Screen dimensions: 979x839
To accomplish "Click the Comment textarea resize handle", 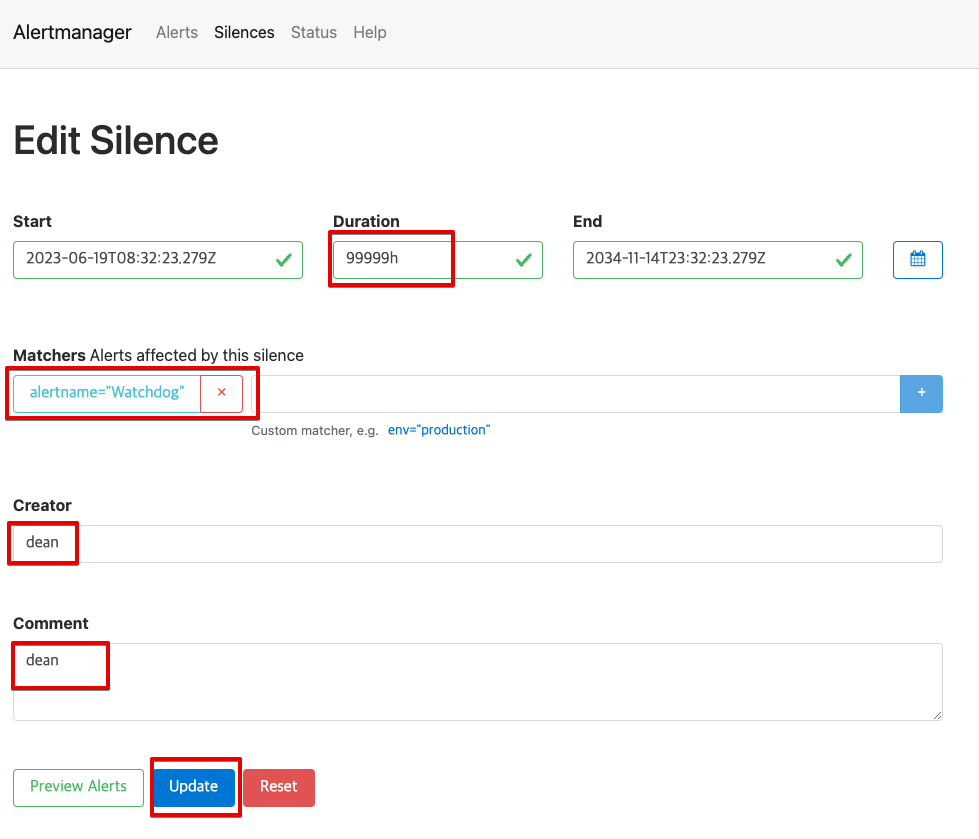I will (937, 715).
